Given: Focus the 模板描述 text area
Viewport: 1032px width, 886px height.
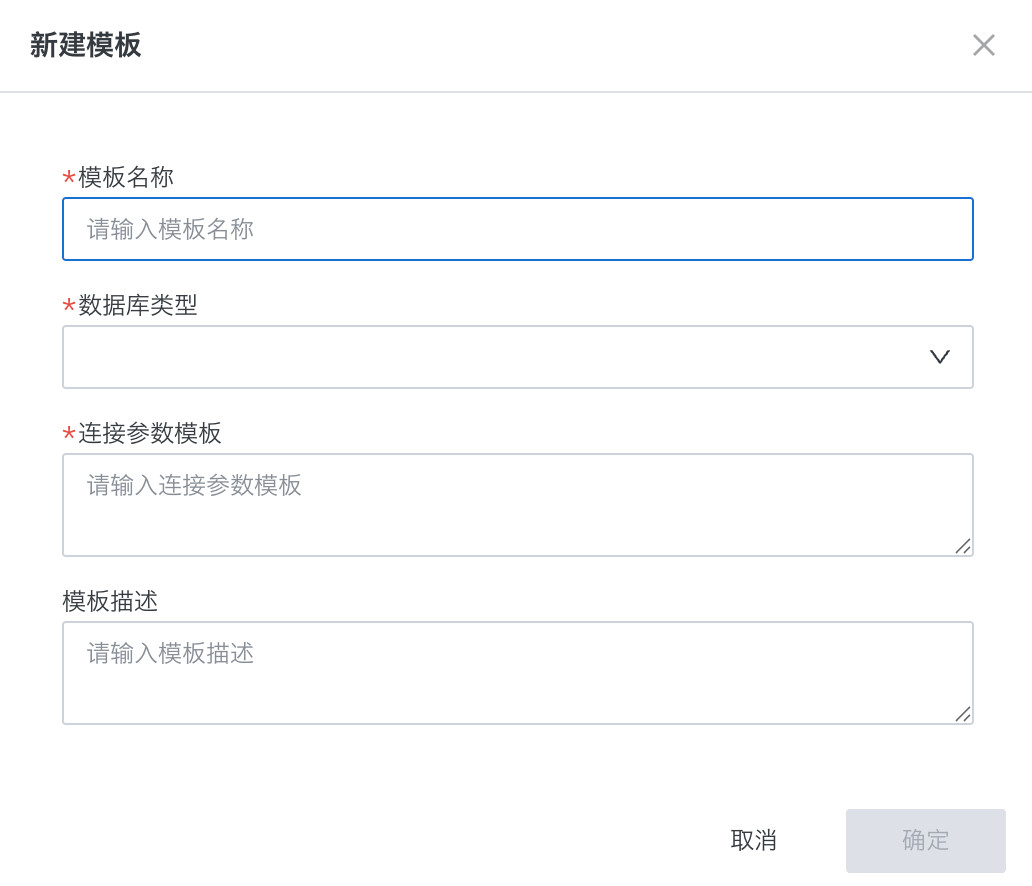Looking at the screenshot, I should (x=517, y=673).
